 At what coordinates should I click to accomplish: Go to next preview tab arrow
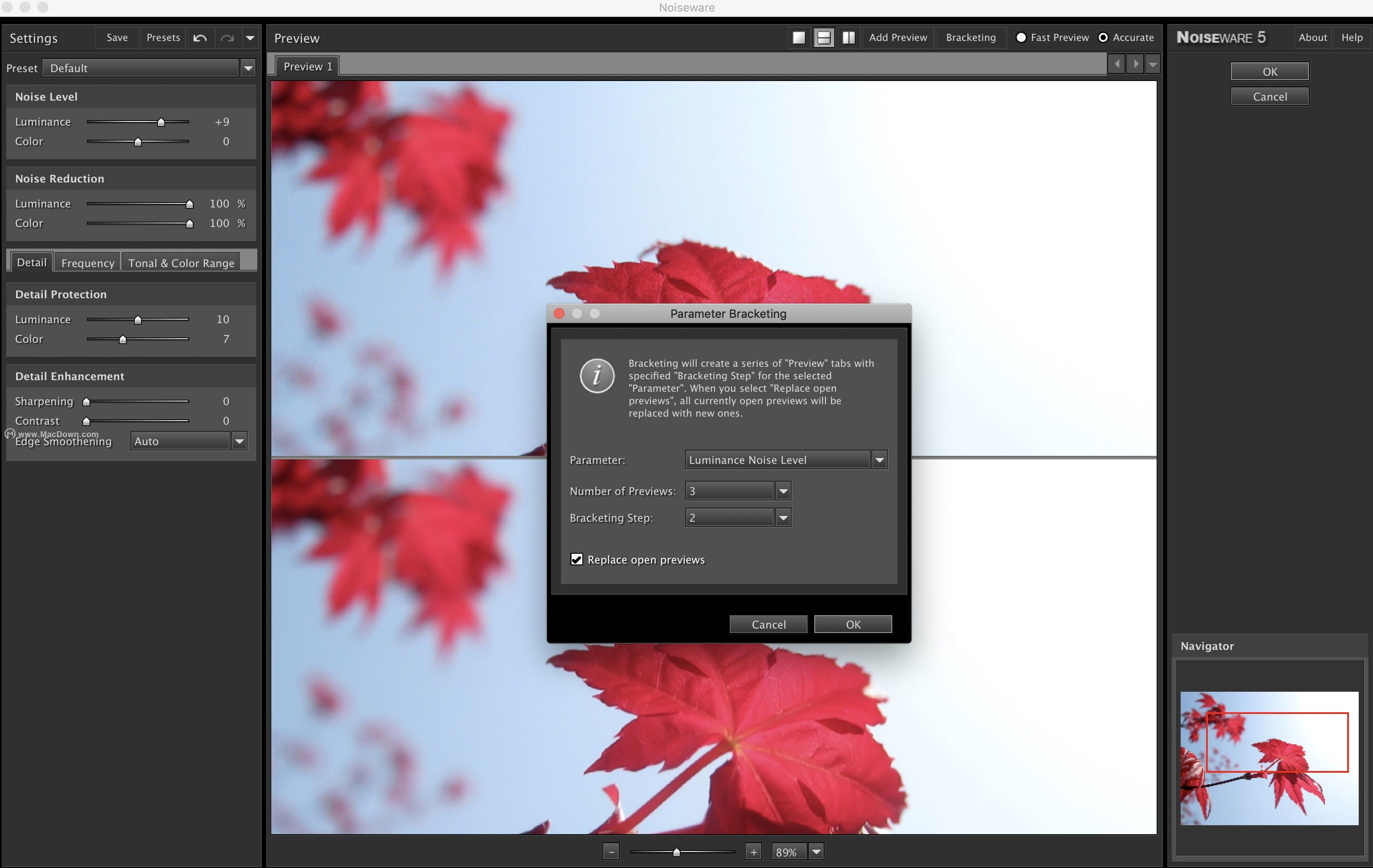coord(1135,64)
